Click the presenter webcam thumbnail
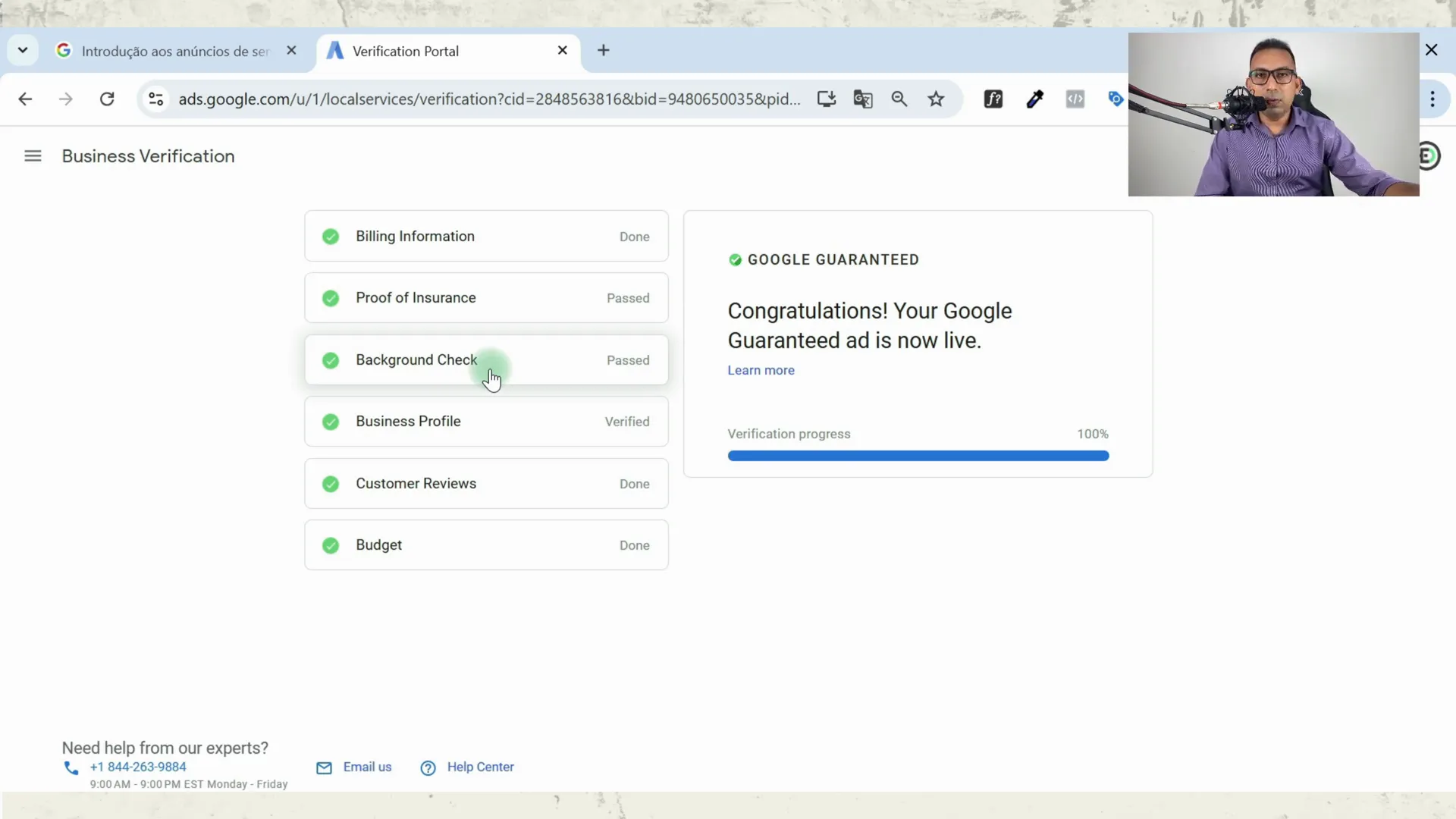Viewport: 1456px width, 819px height. click(x=1274, y=115)
